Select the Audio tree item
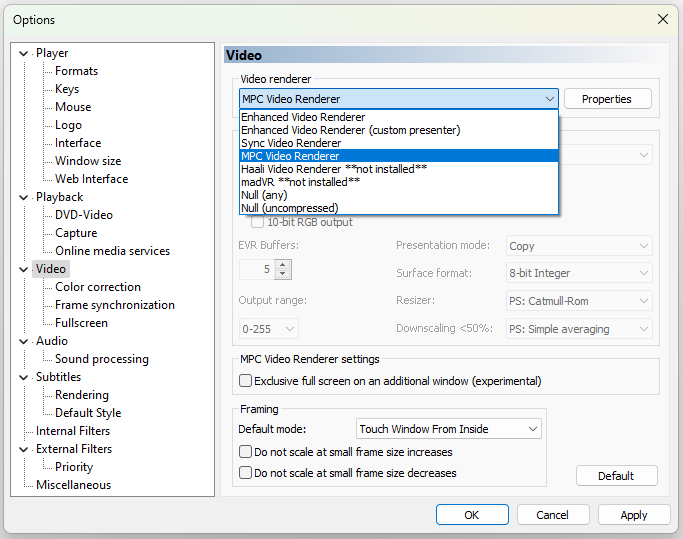This screenshot has width=683, height=539. coord(52,341)
